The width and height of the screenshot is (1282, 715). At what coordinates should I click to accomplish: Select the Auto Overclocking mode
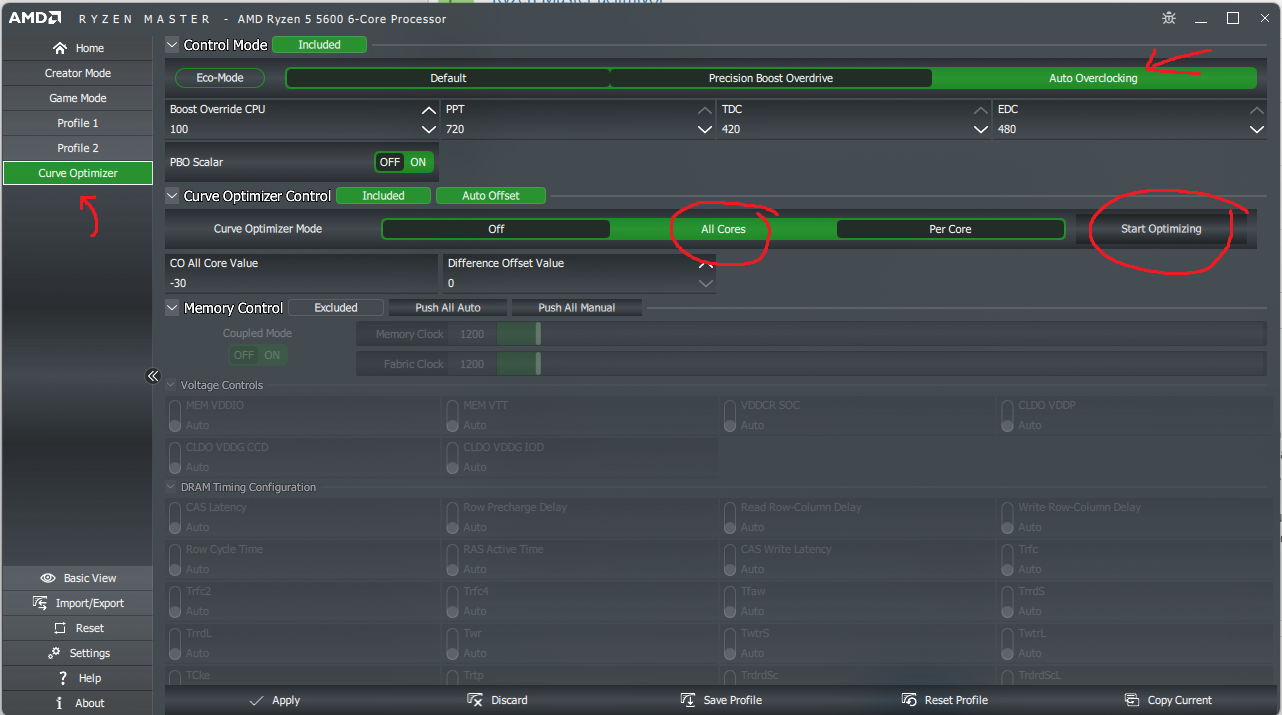click(x=1093, y=78)
